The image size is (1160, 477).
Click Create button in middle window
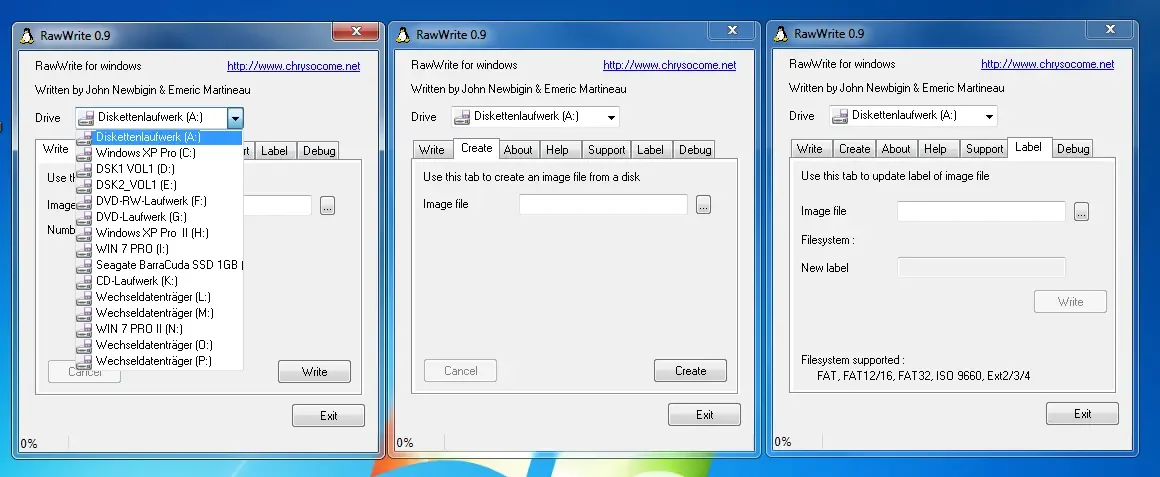(x=690, y=371)
